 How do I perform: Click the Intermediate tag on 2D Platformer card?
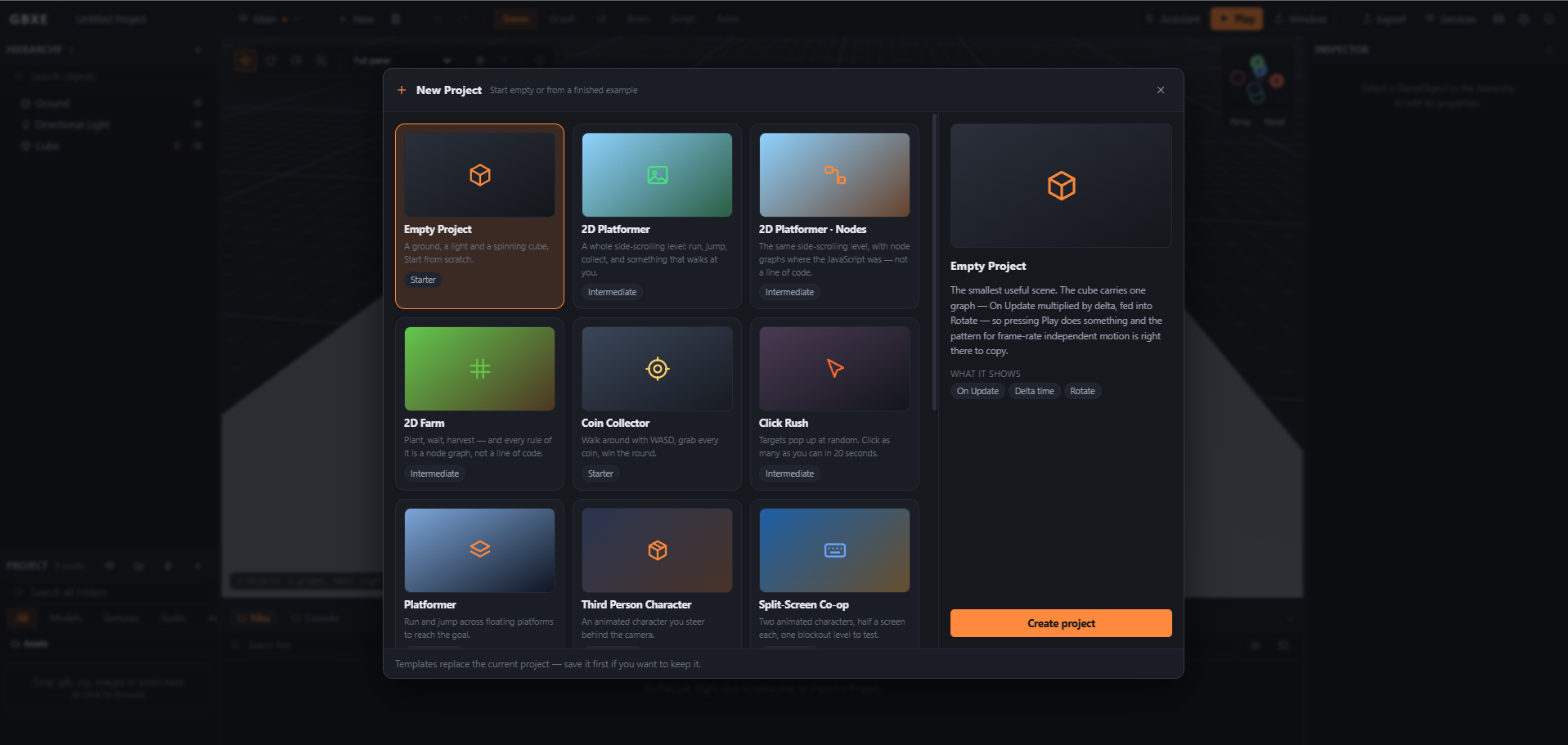(x=612, y=292)
